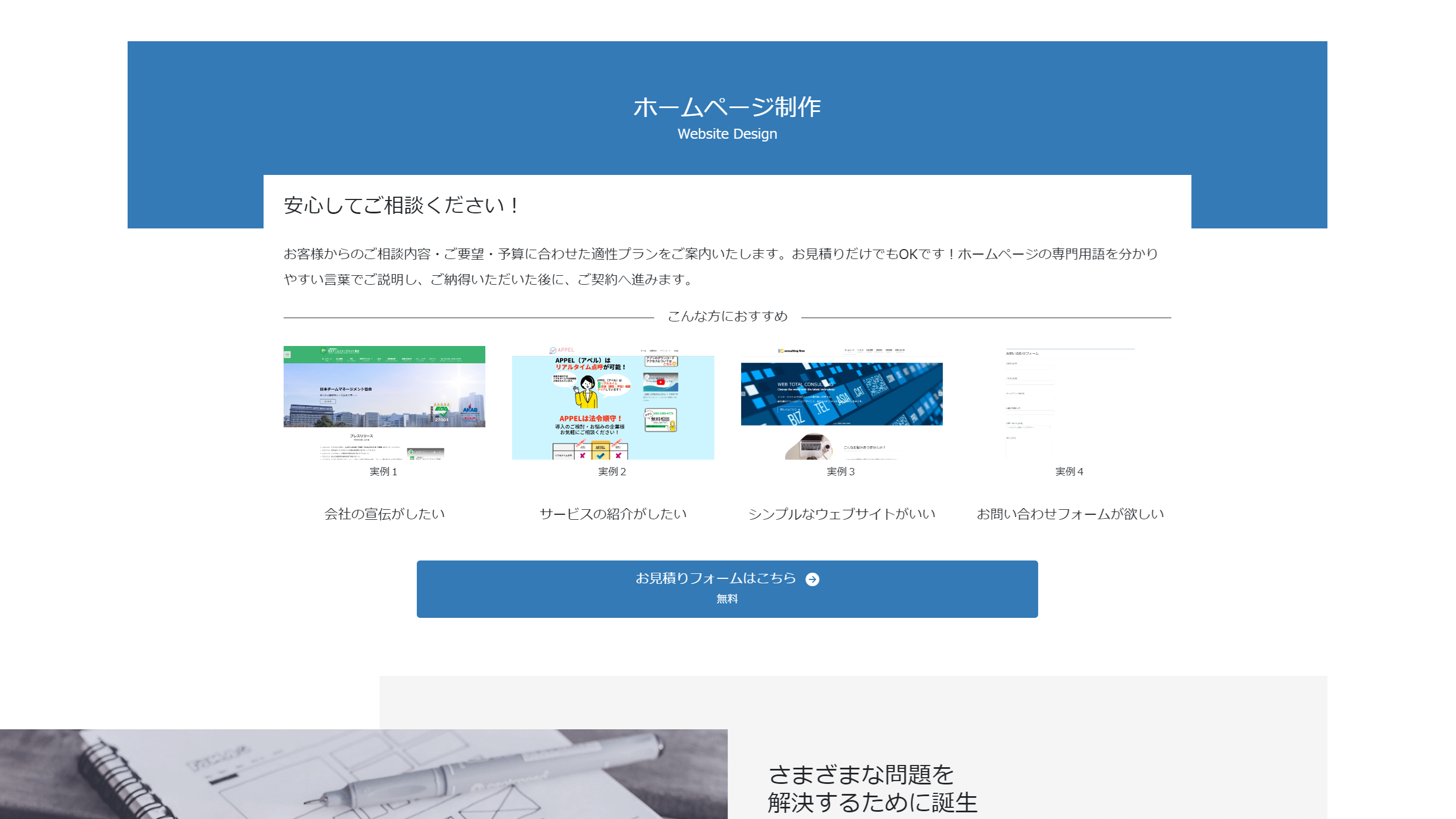Click the お見積りフォームはこちら button
The height and width of the screenshot is (819, 1456).
715,578
